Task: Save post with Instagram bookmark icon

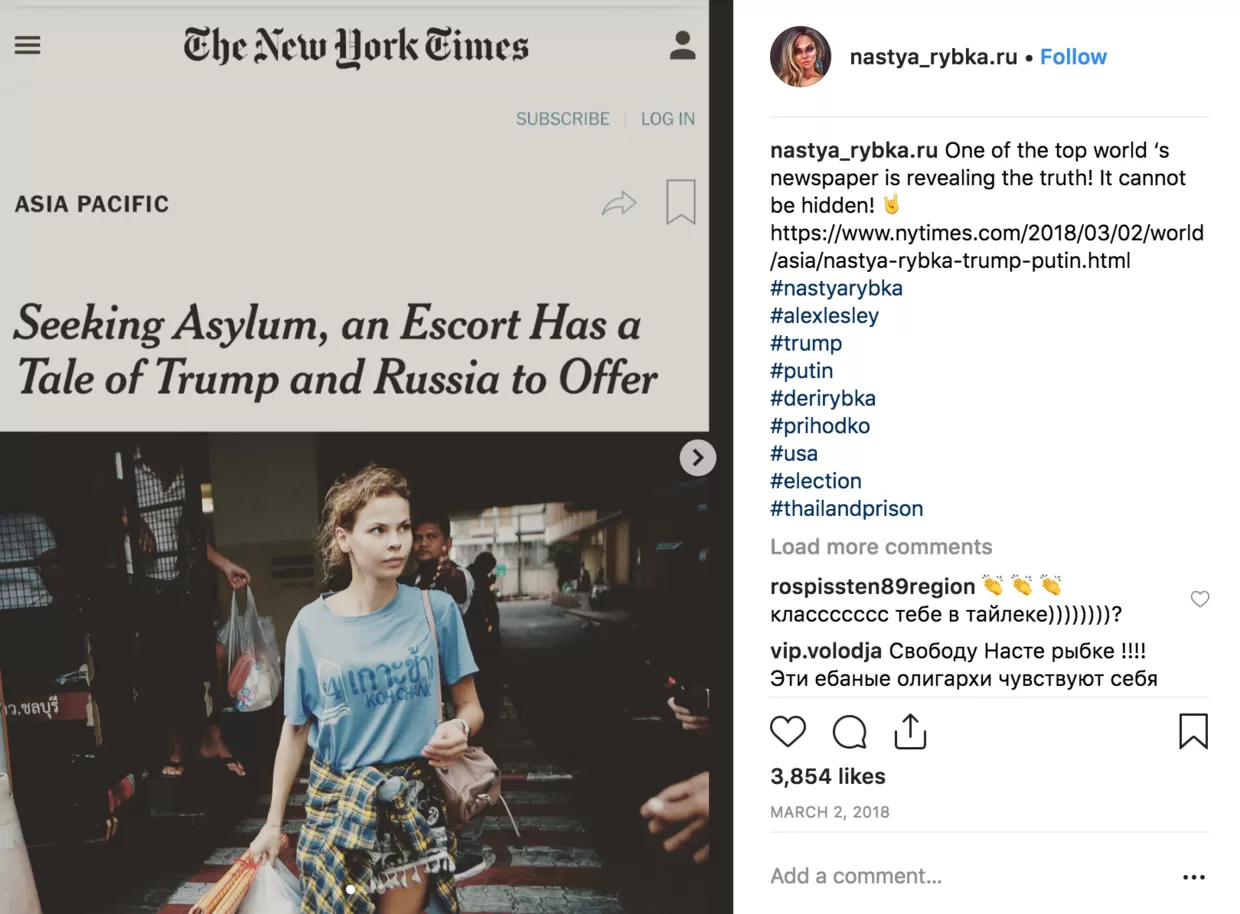Action: click(1193, 731)
